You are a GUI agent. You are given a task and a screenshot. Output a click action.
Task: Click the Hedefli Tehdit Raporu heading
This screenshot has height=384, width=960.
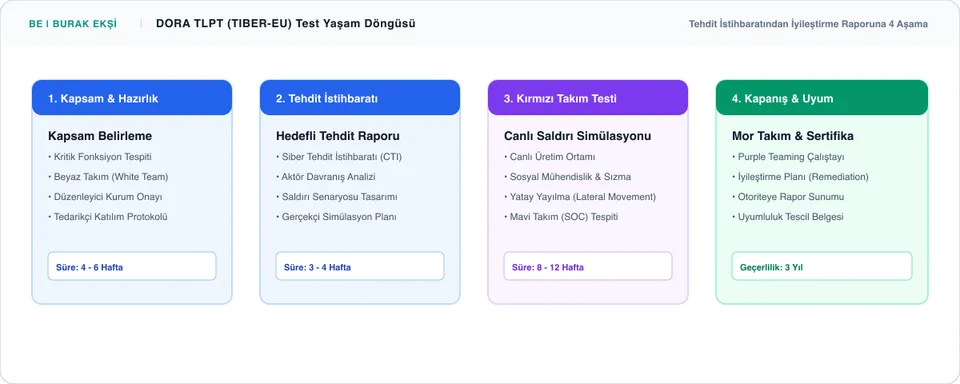(x=337, y=136)
